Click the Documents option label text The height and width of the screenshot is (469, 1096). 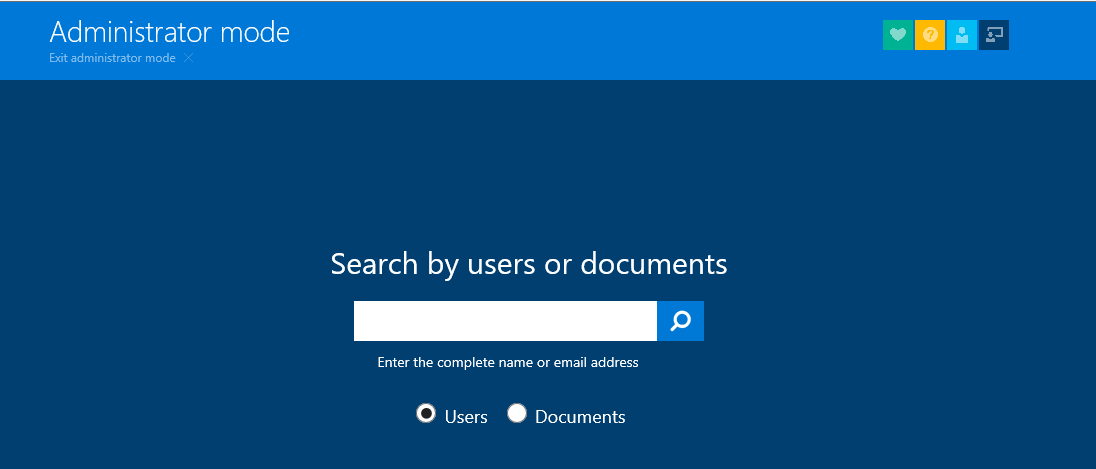click(580, 417)
